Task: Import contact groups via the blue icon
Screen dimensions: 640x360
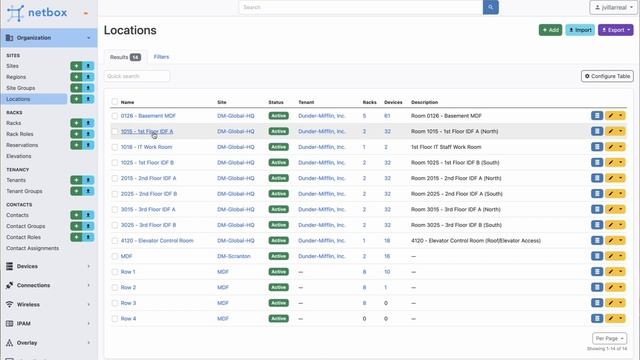Action: [88, 226]
